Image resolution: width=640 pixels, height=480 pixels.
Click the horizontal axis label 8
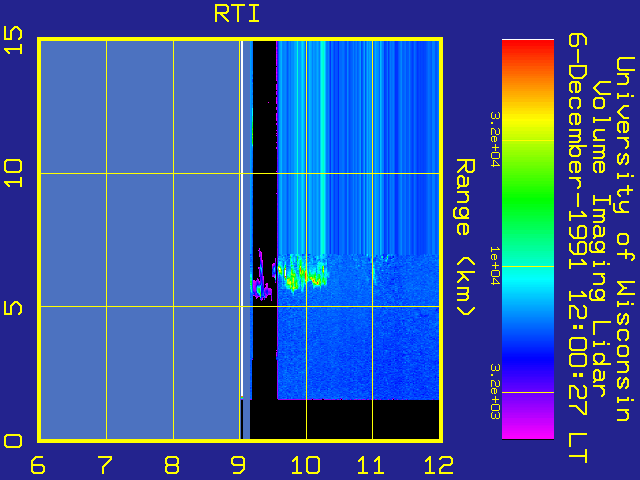(172, 465)
